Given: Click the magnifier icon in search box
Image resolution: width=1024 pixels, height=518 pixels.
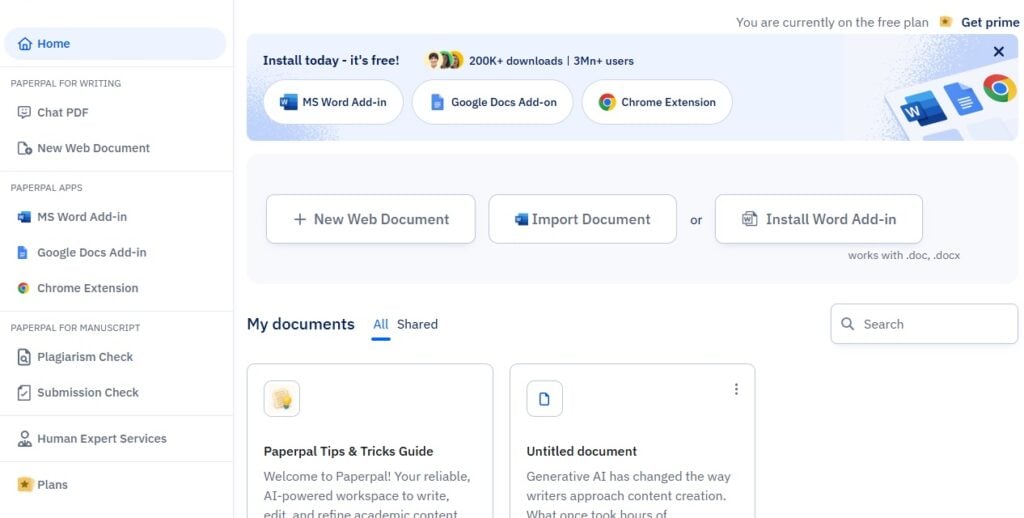Looking at the screenshot, I should click(x=848, y=324).
